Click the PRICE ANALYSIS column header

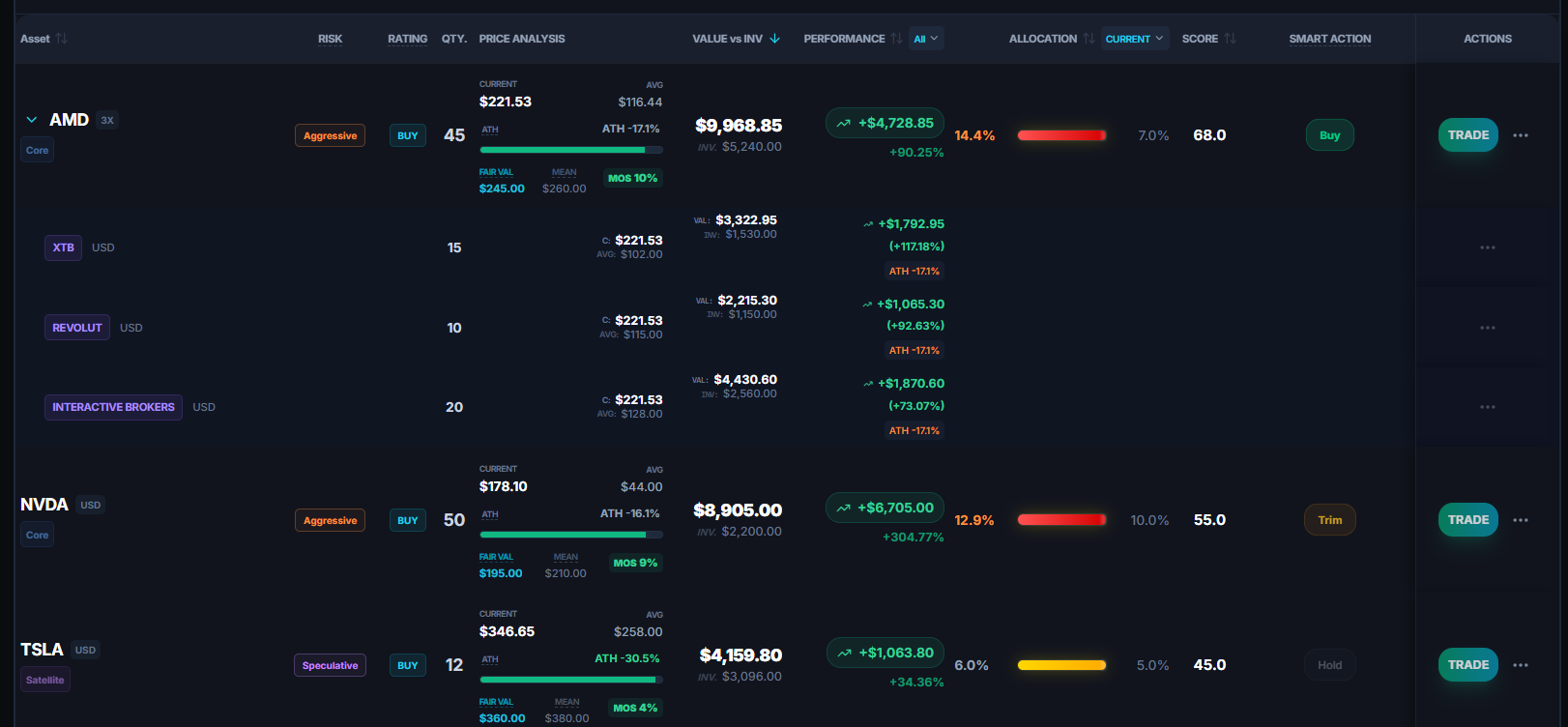(522, 39)
